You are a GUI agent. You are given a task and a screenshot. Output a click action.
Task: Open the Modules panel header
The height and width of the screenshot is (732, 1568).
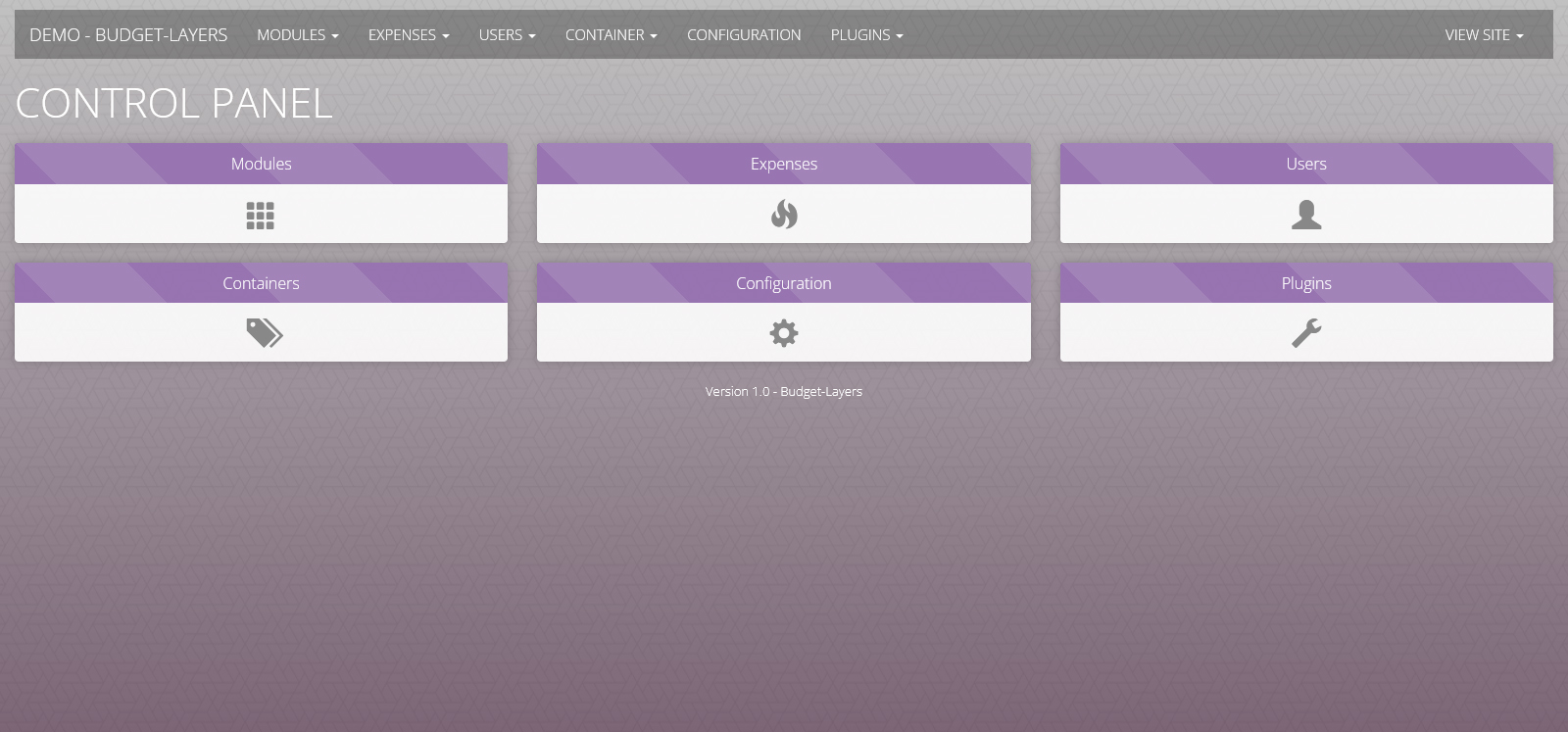pyautogui.click(x=261, y=164)
